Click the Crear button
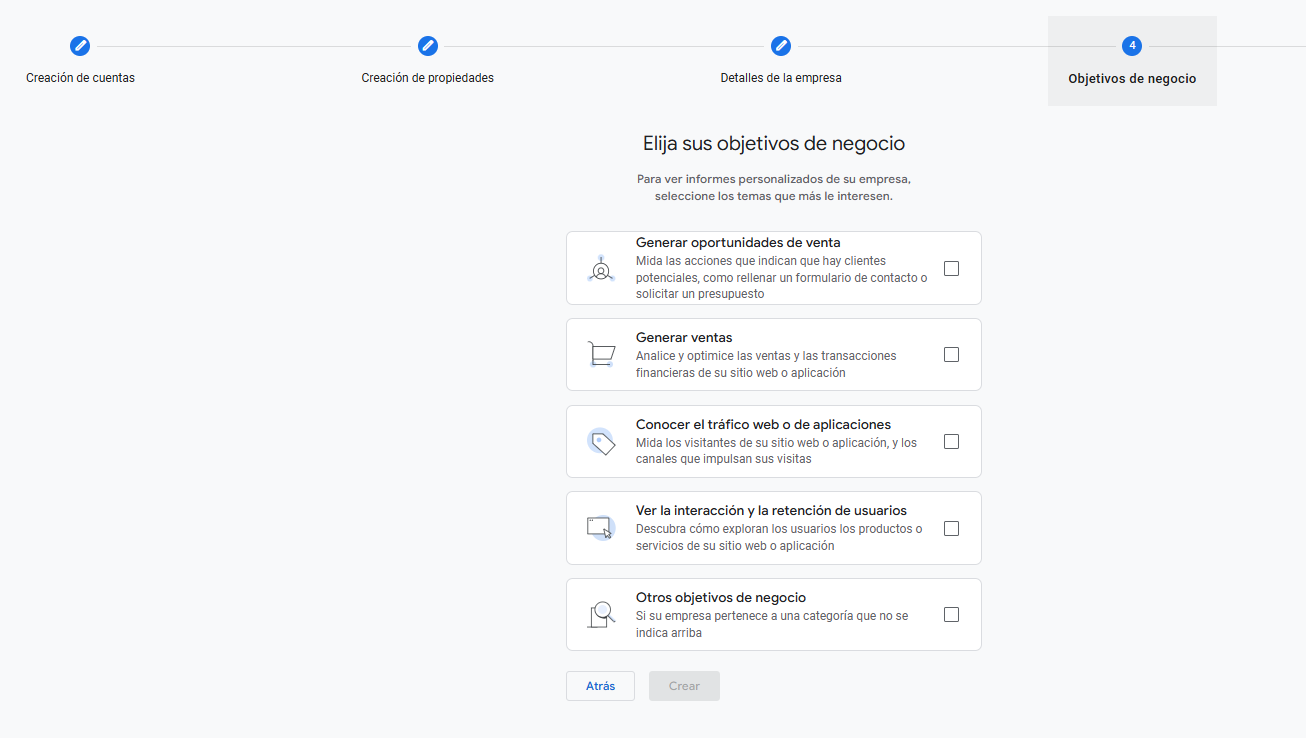Screen dimensions: 1306x738 [684, 686]
